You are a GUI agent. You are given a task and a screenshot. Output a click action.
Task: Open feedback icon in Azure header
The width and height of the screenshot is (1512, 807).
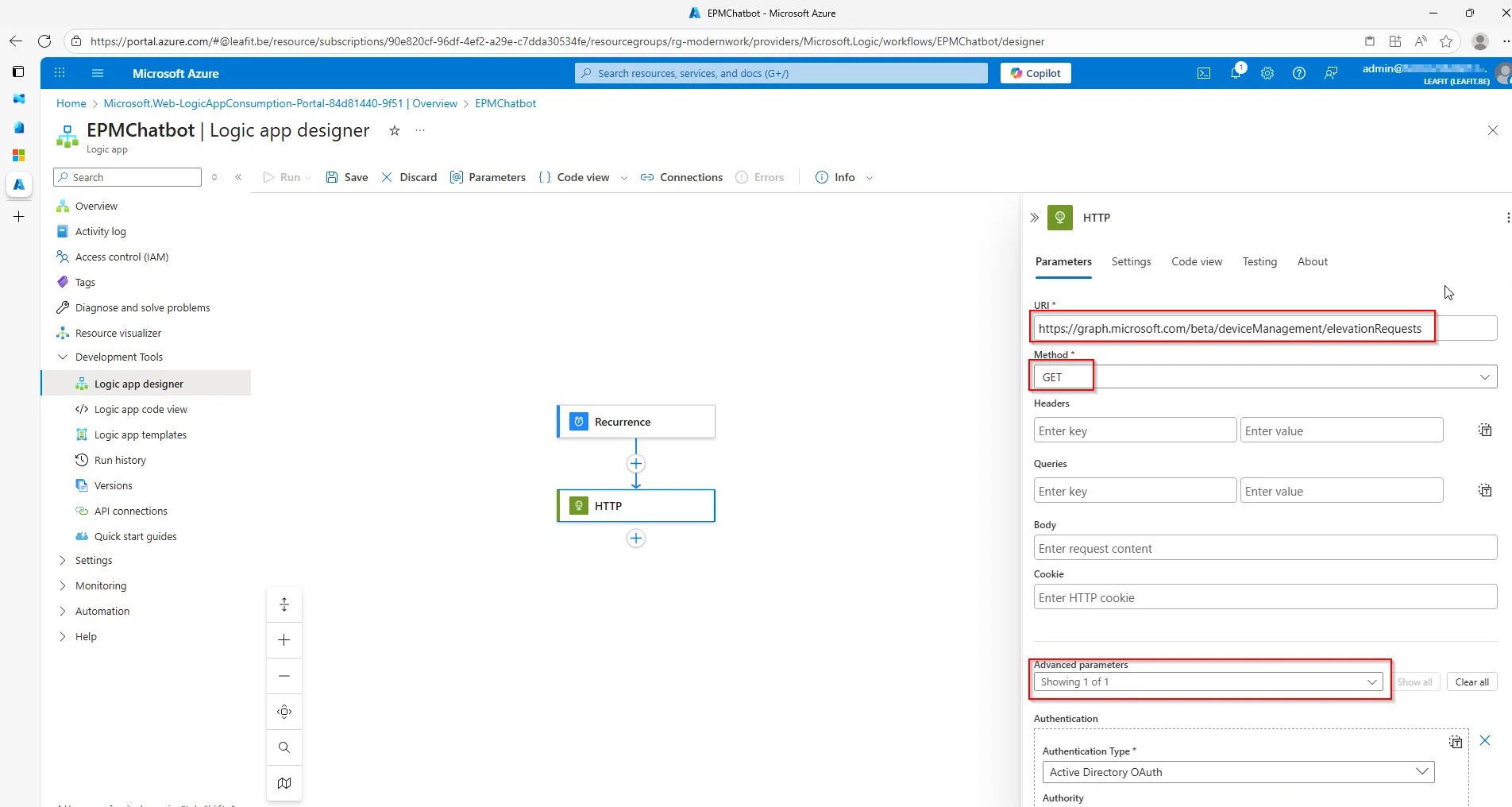pyautogui.click(x=1331, y=73)
